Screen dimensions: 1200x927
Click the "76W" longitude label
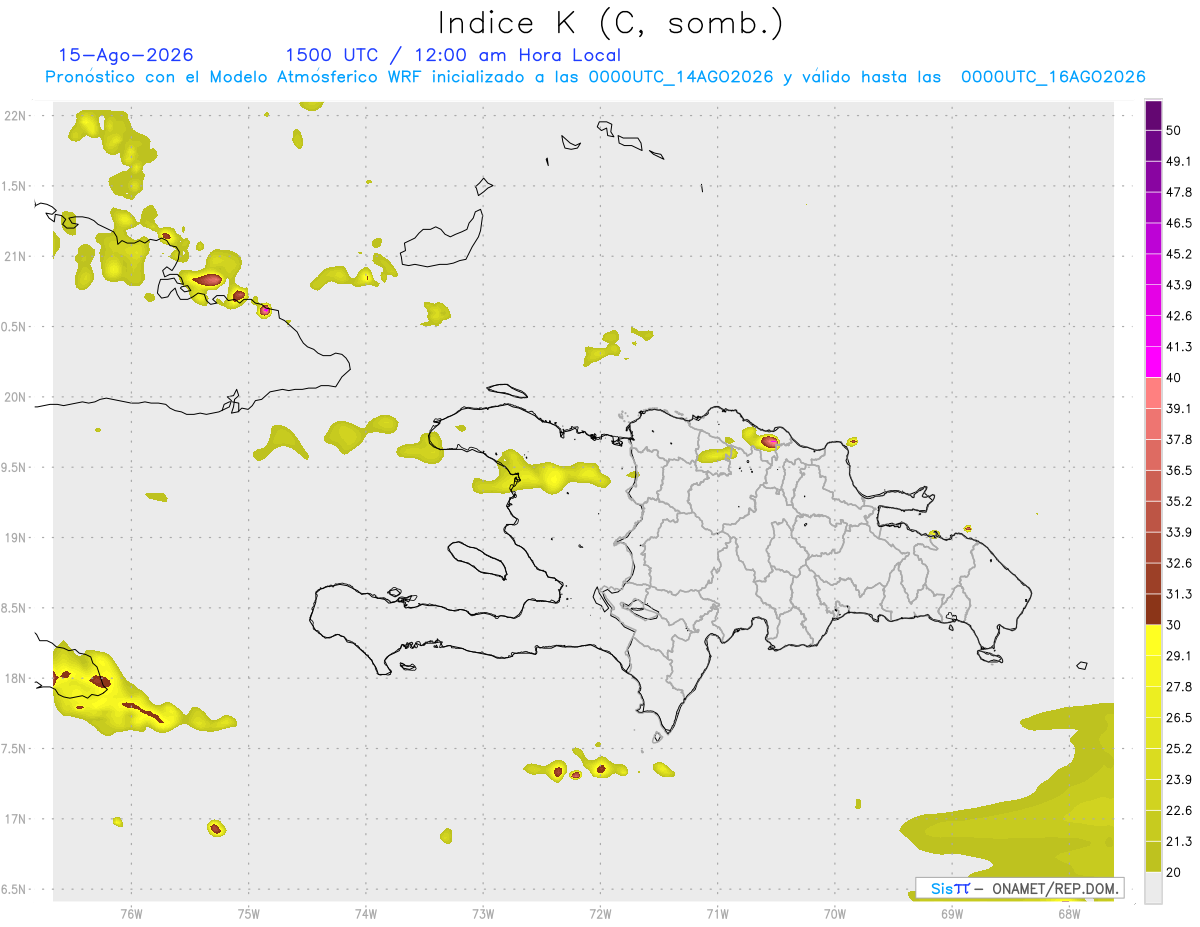click(131, 913)
